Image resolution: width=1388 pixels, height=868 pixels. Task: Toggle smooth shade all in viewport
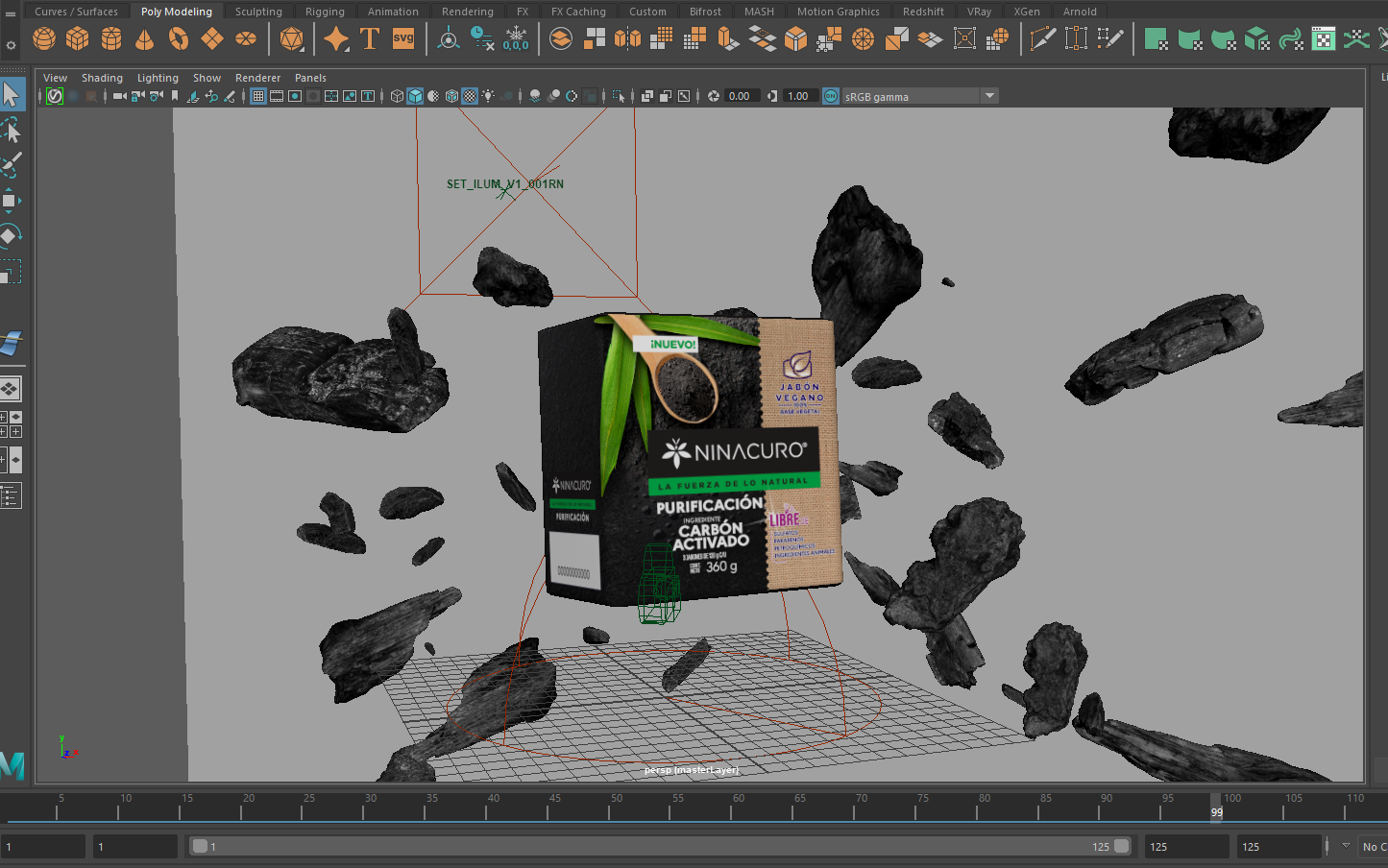click(x=415, y=96)
